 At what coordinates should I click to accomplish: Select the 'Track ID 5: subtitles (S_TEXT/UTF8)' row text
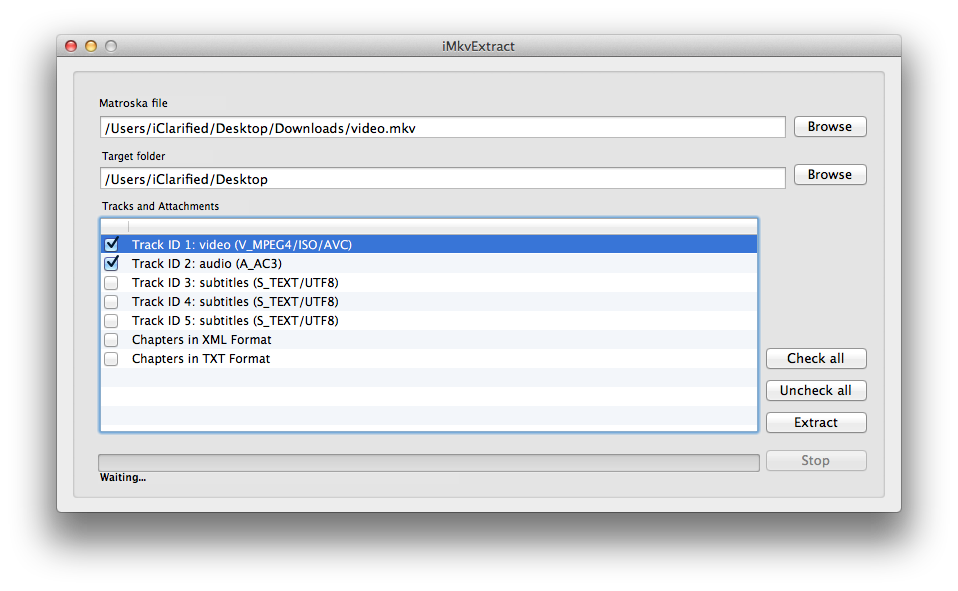(x=235, y=320)
